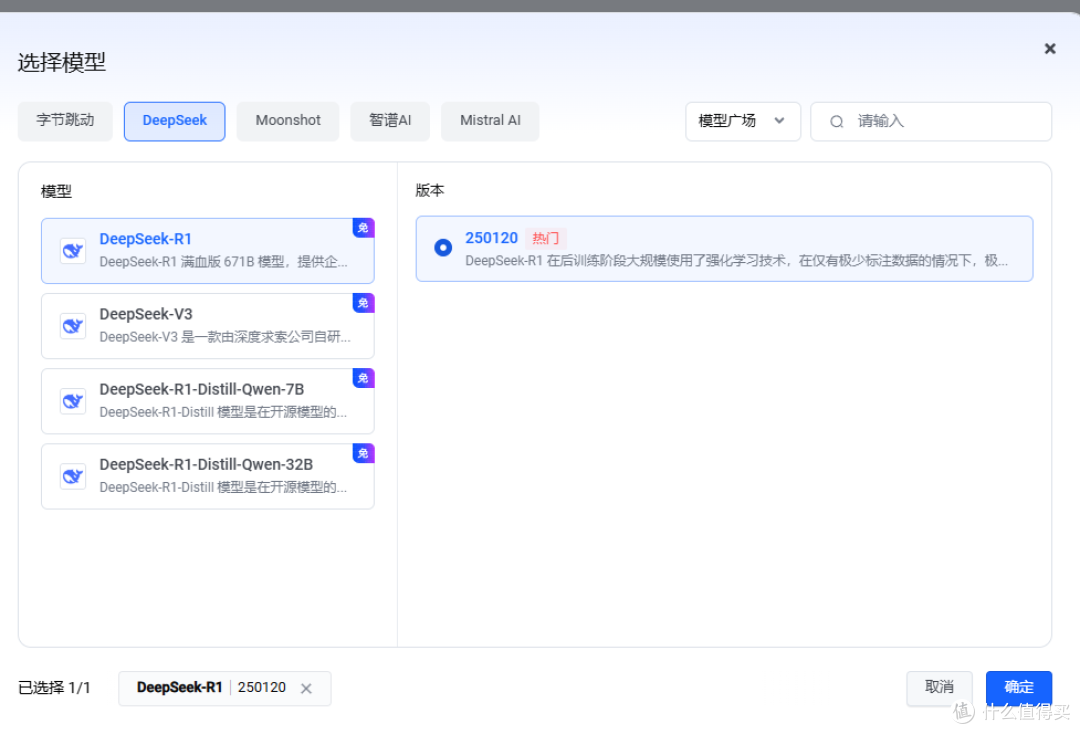Click the 免 badge on DeepSeek-R1 card

pos(363,228)
